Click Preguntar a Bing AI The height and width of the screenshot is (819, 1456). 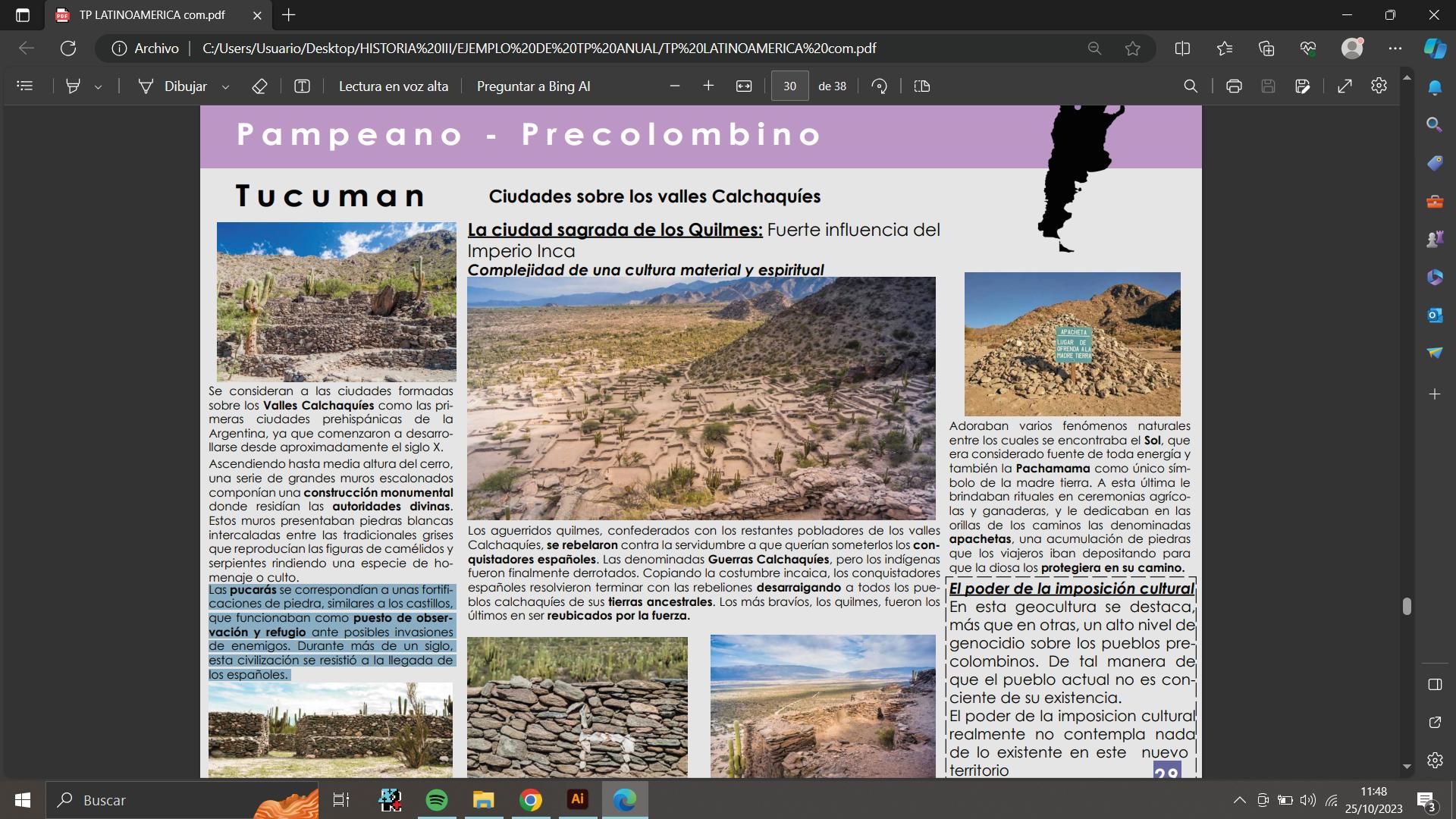click(x=533, y=86)
